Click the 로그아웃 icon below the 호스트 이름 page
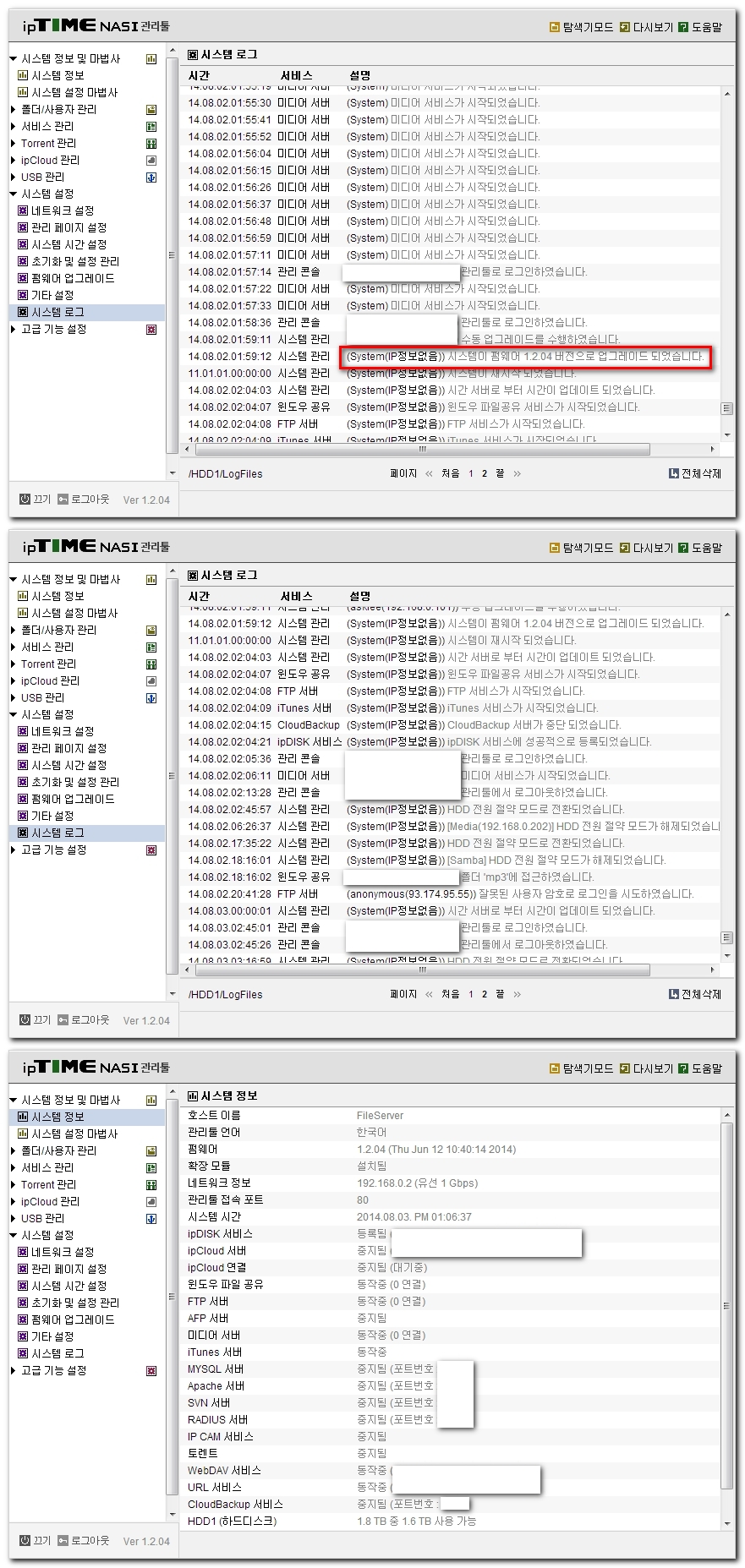The height and width of the screenshot is (1568, 745). click(x=63, y=1540)
